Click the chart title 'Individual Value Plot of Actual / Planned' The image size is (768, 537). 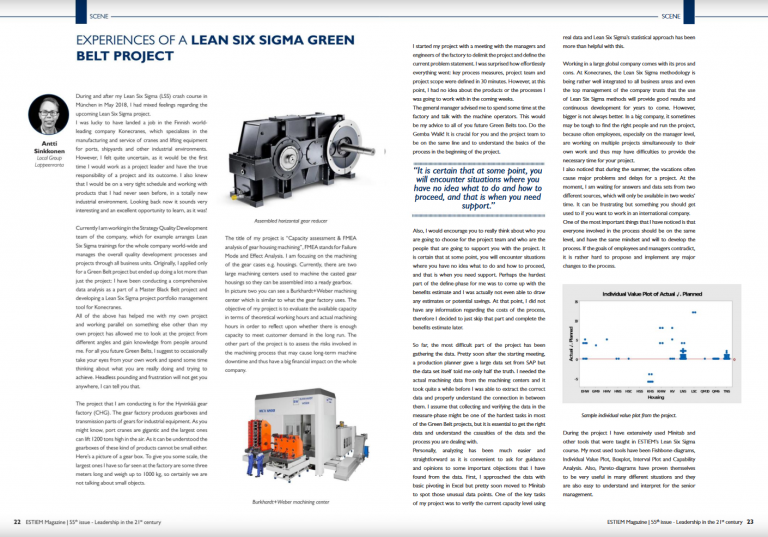point(652,294)
